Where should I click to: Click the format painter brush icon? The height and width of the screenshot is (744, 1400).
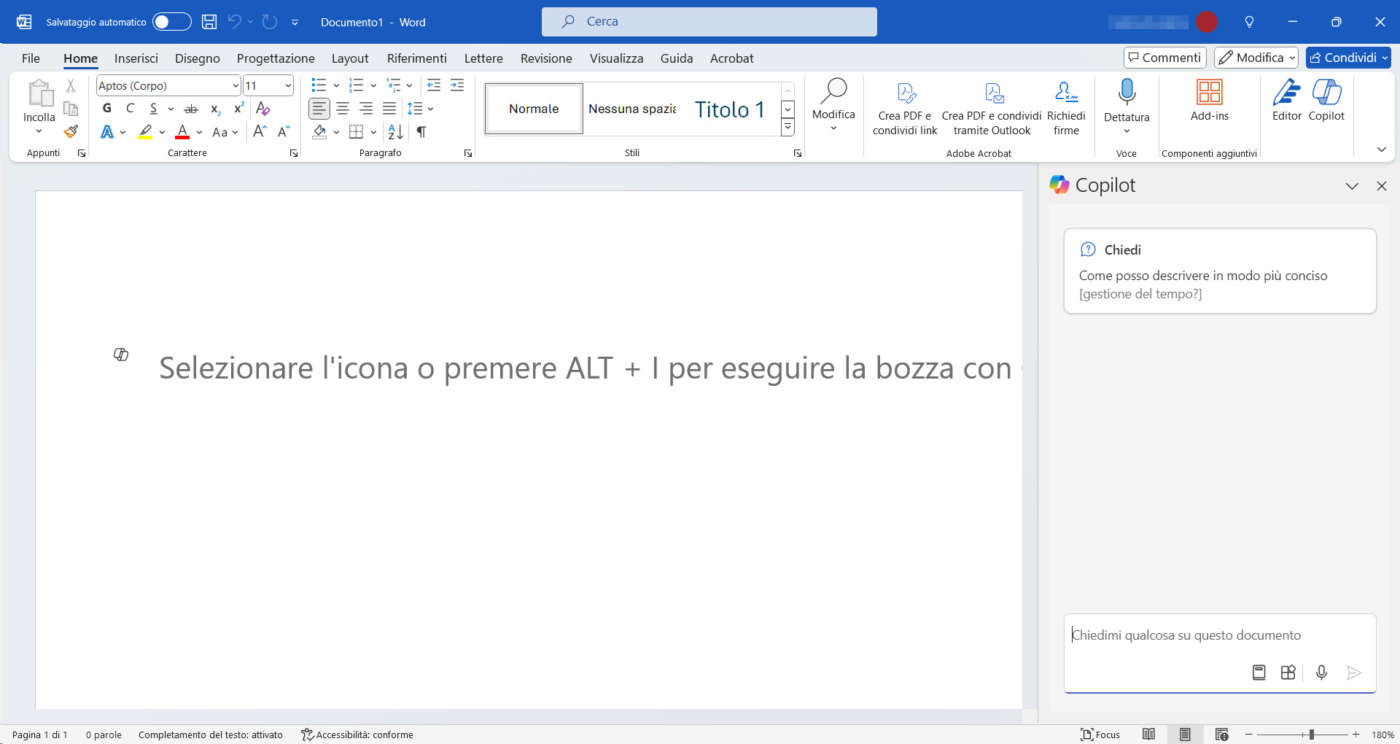(x=71, y=131)
